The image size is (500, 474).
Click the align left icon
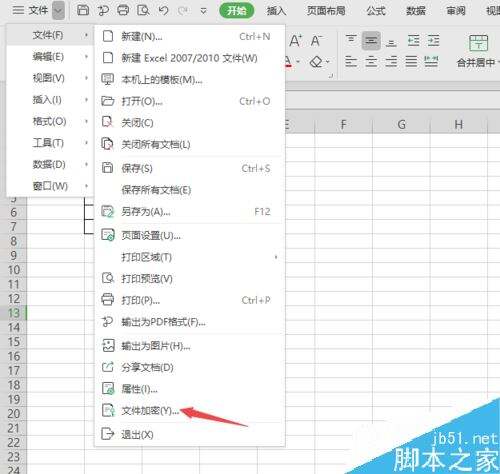(x=351, y=61)
